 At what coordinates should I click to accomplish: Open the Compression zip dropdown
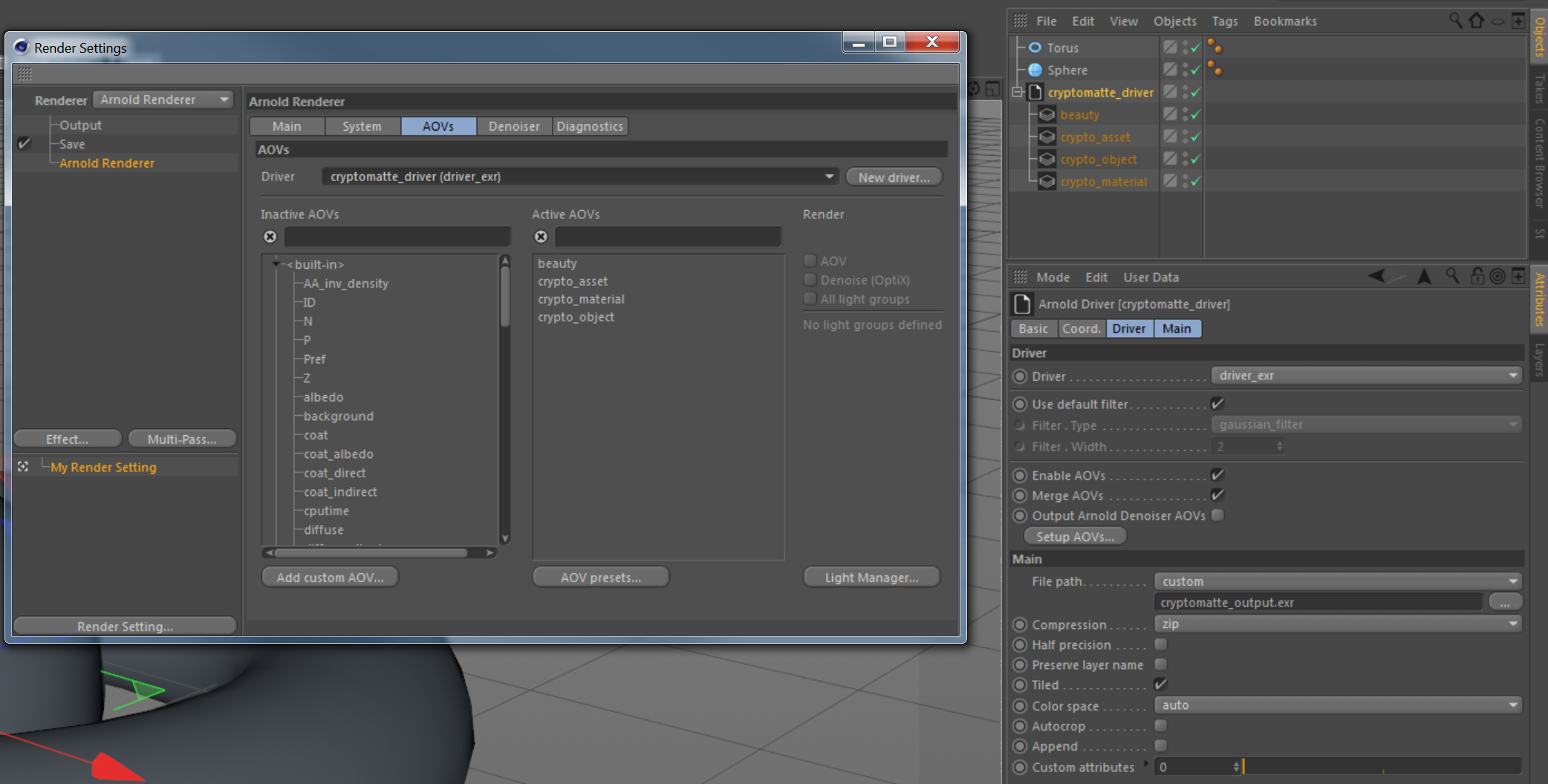1339,624
